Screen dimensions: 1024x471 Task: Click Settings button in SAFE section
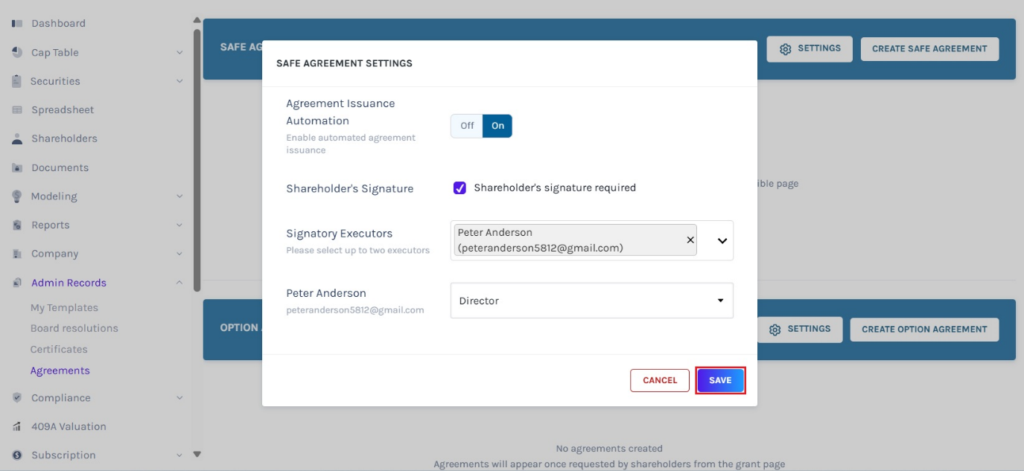809,49
